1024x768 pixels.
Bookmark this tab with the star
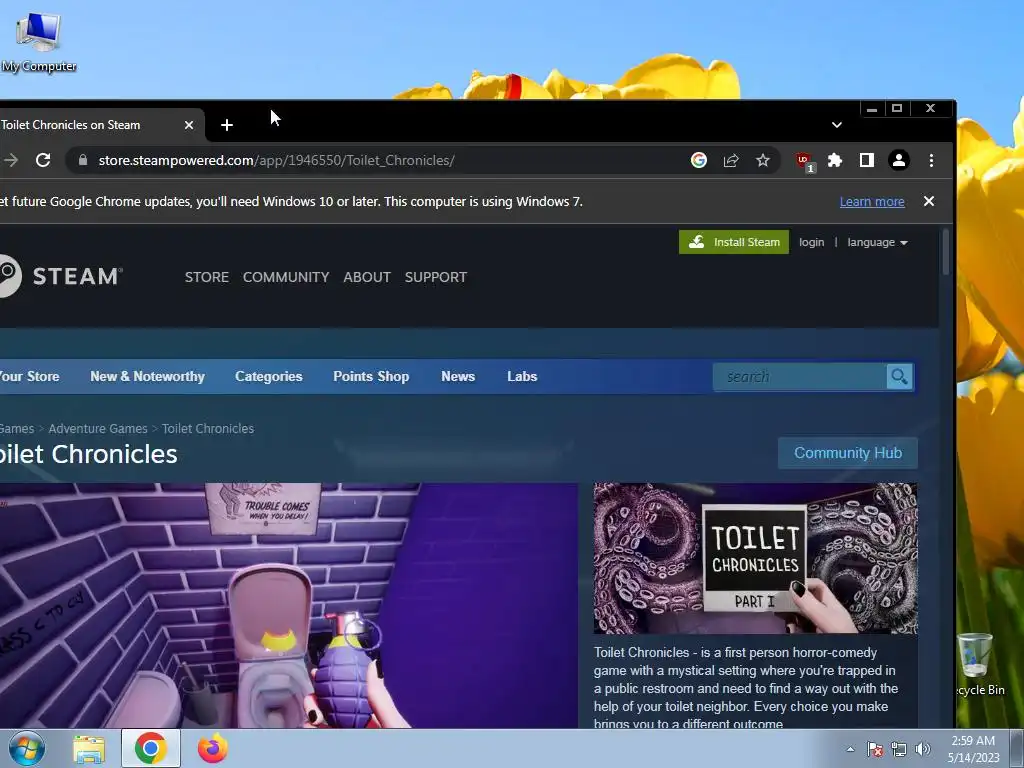tap(763, 160)
